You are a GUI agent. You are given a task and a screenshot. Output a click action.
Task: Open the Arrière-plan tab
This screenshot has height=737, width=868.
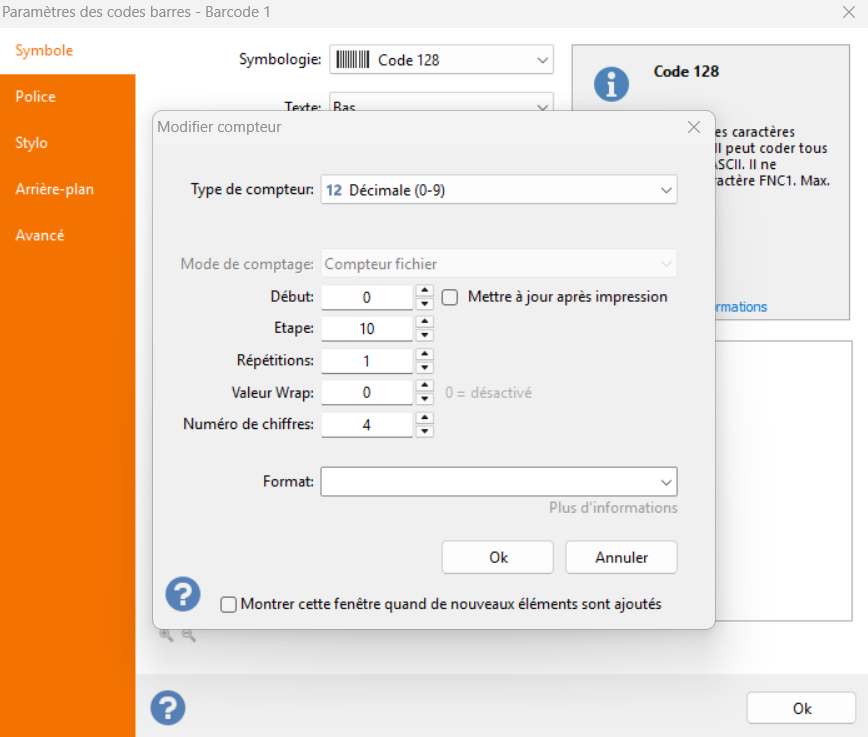tap(55, 189)
